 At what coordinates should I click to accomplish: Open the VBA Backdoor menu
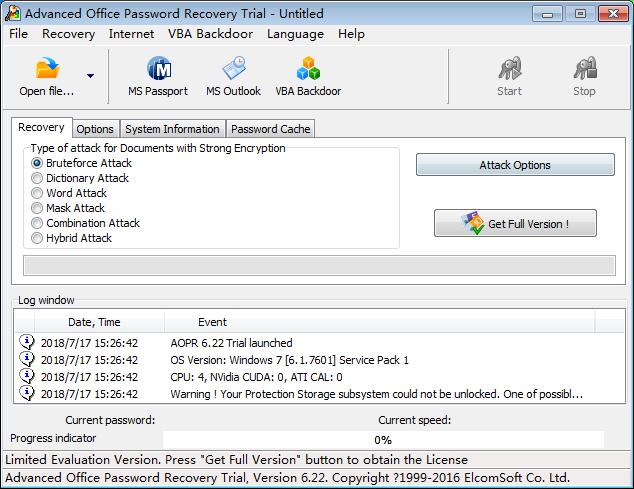pos(211,34)
